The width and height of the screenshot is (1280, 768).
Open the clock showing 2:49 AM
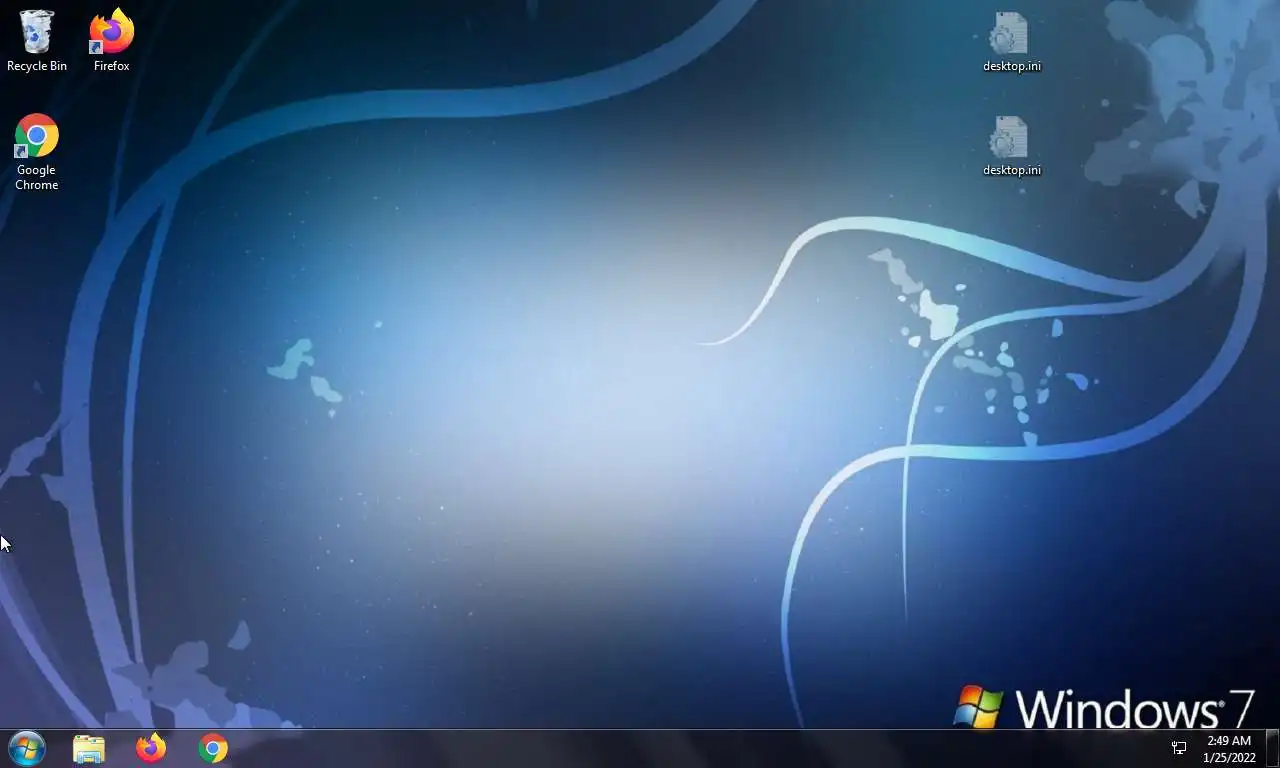tap(1229, 741)
